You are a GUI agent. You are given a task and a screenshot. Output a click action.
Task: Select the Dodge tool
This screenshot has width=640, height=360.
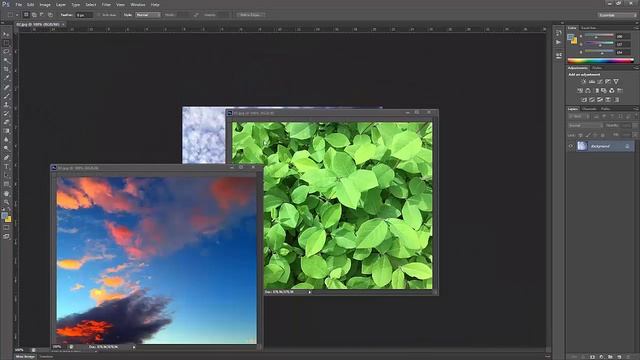[6, 149]
